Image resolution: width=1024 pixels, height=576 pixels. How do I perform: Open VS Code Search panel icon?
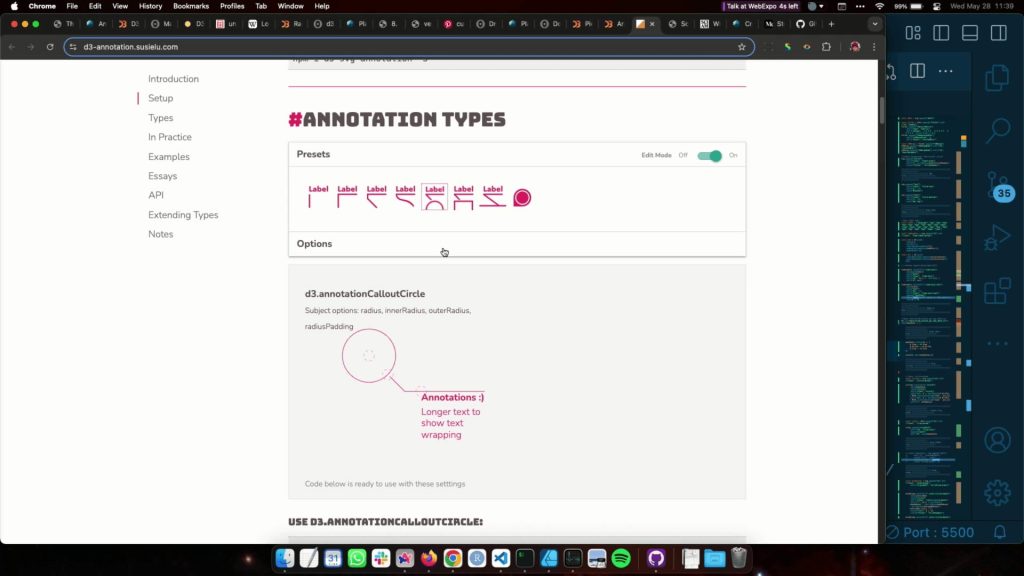(x=996, y=130)
